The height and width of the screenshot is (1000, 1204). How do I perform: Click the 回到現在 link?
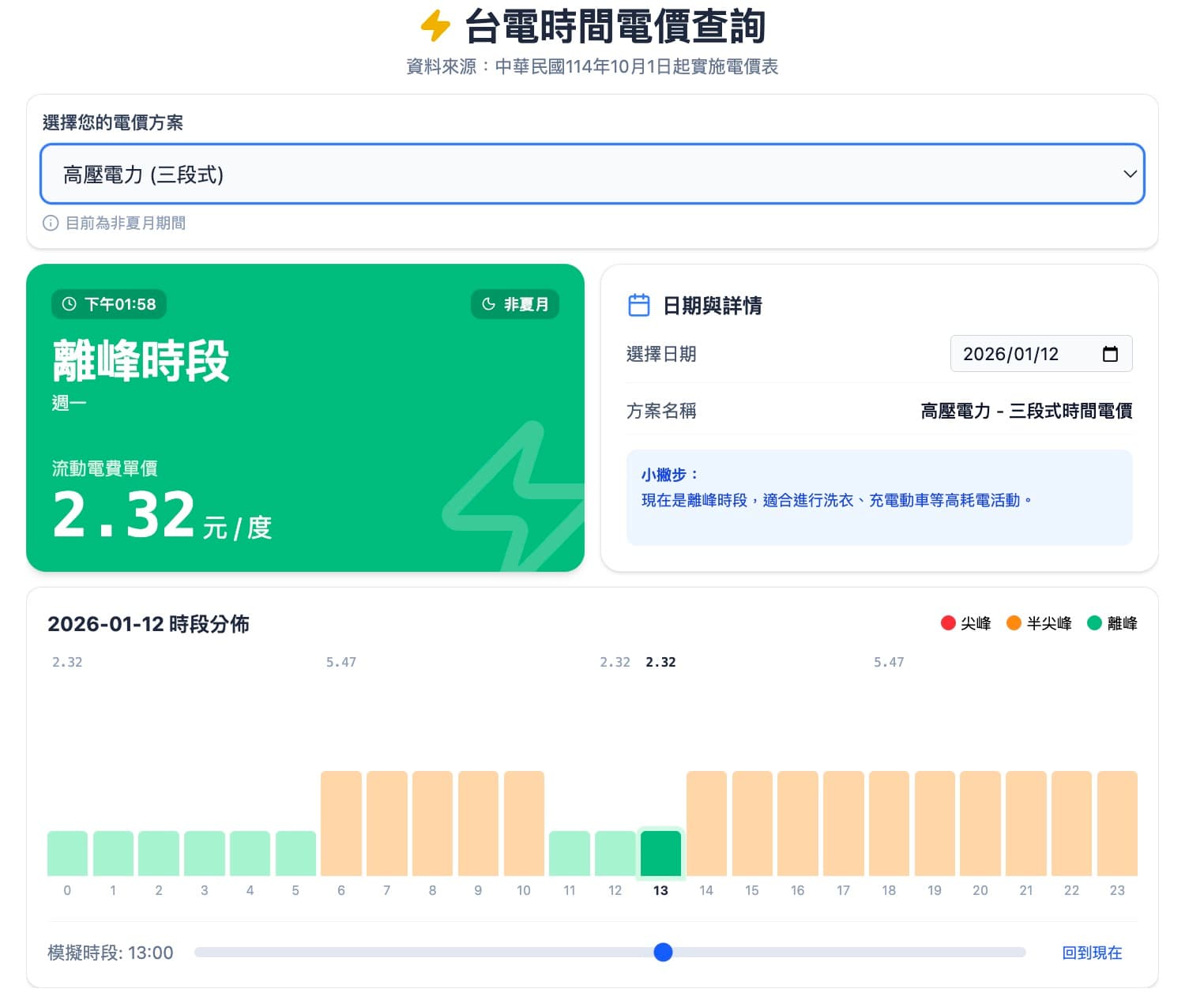coord(1093,953)
